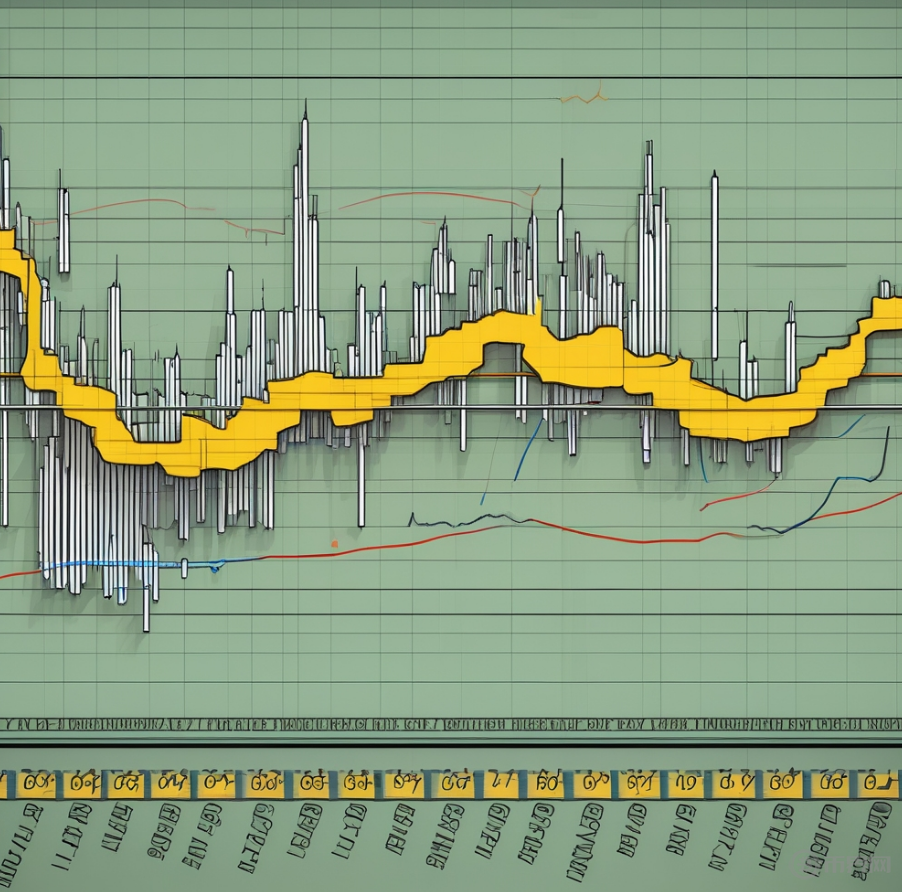Viewport: 902px width, 892px height.
Task: Click the small orange squiggle near top
Action: click(x=583, y=98)
